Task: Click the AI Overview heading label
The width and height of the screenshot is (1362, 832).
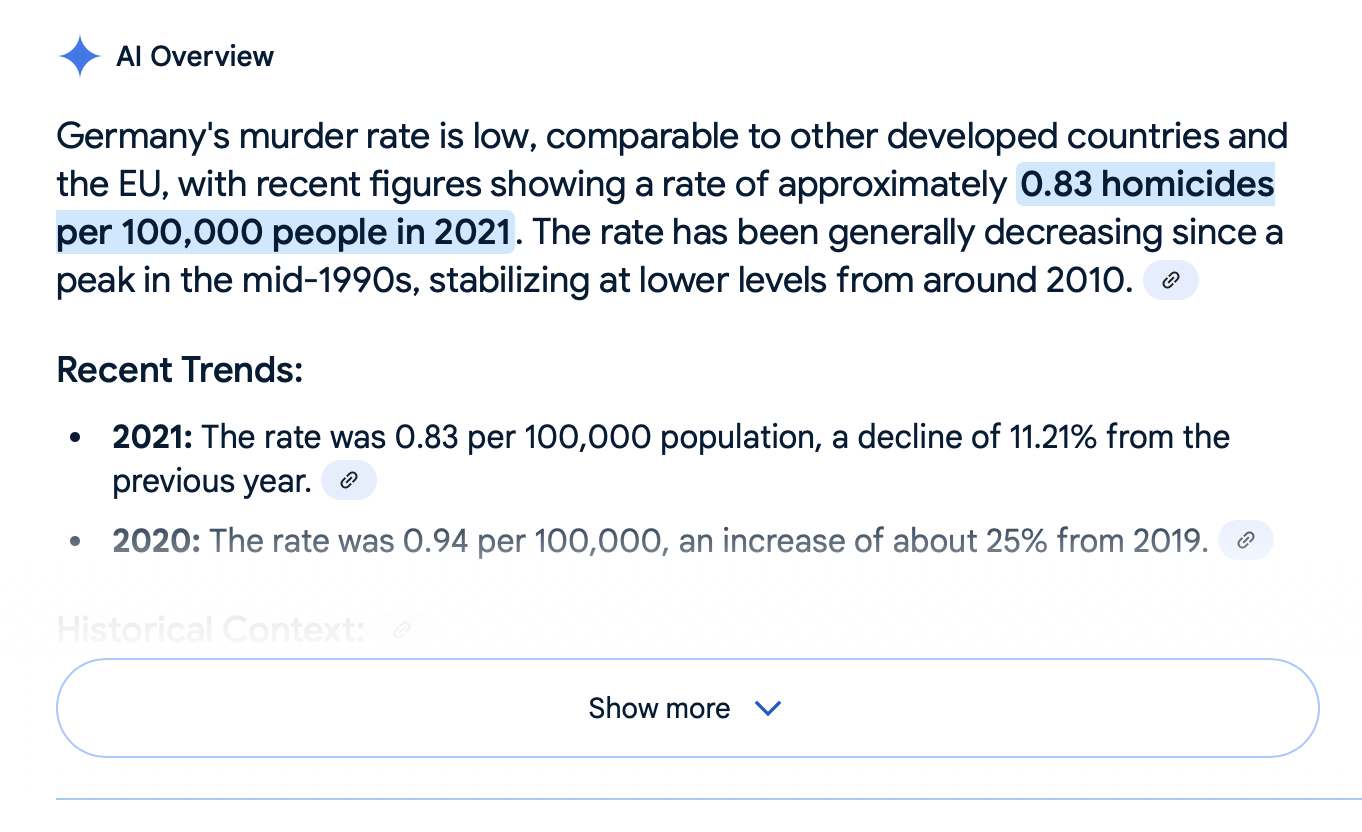Action: click(x=195, y=56)
